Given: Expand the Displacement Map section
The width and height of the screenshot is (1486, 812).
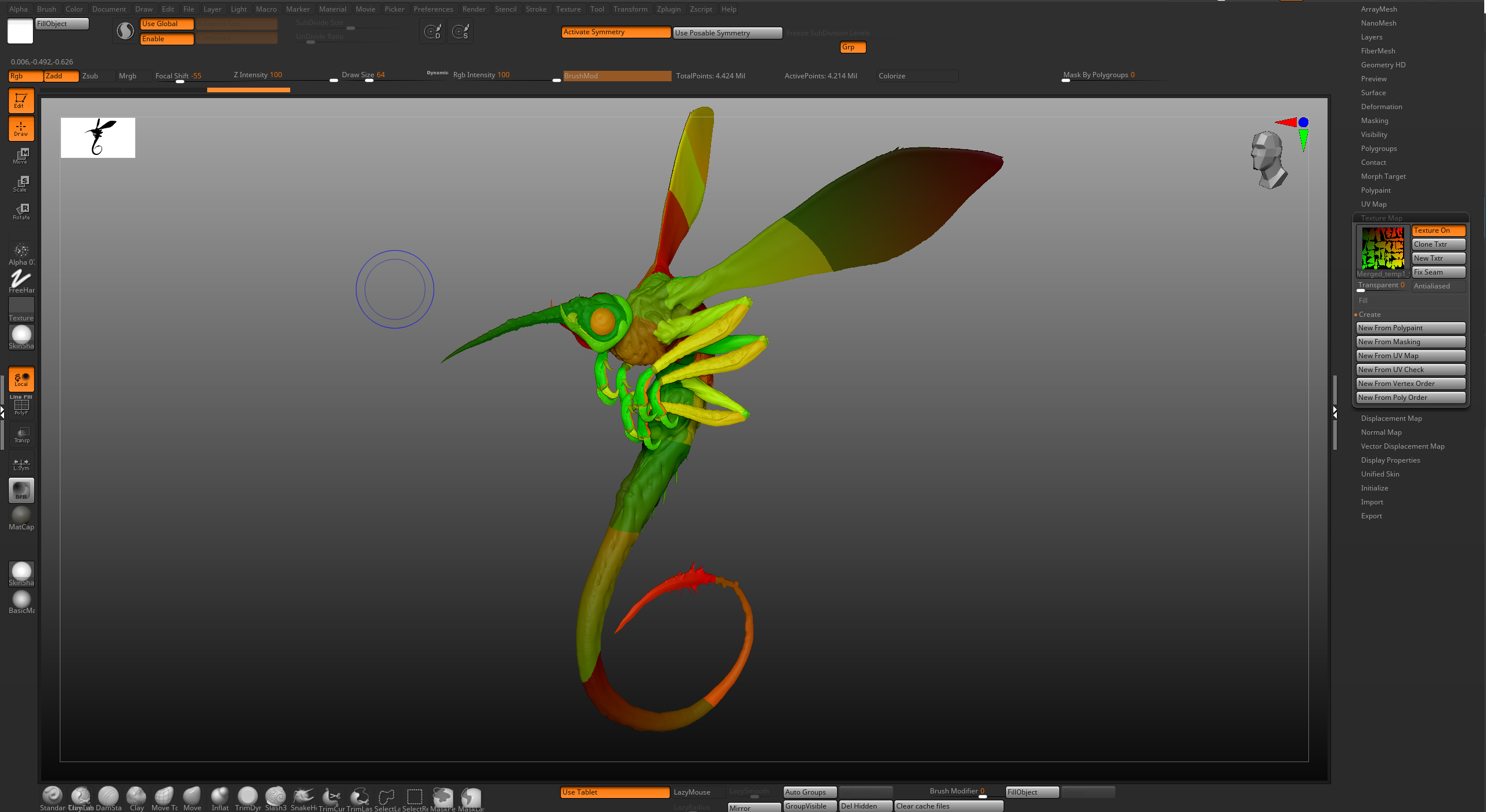Looking at the screenshot, I should point(1391,418).
